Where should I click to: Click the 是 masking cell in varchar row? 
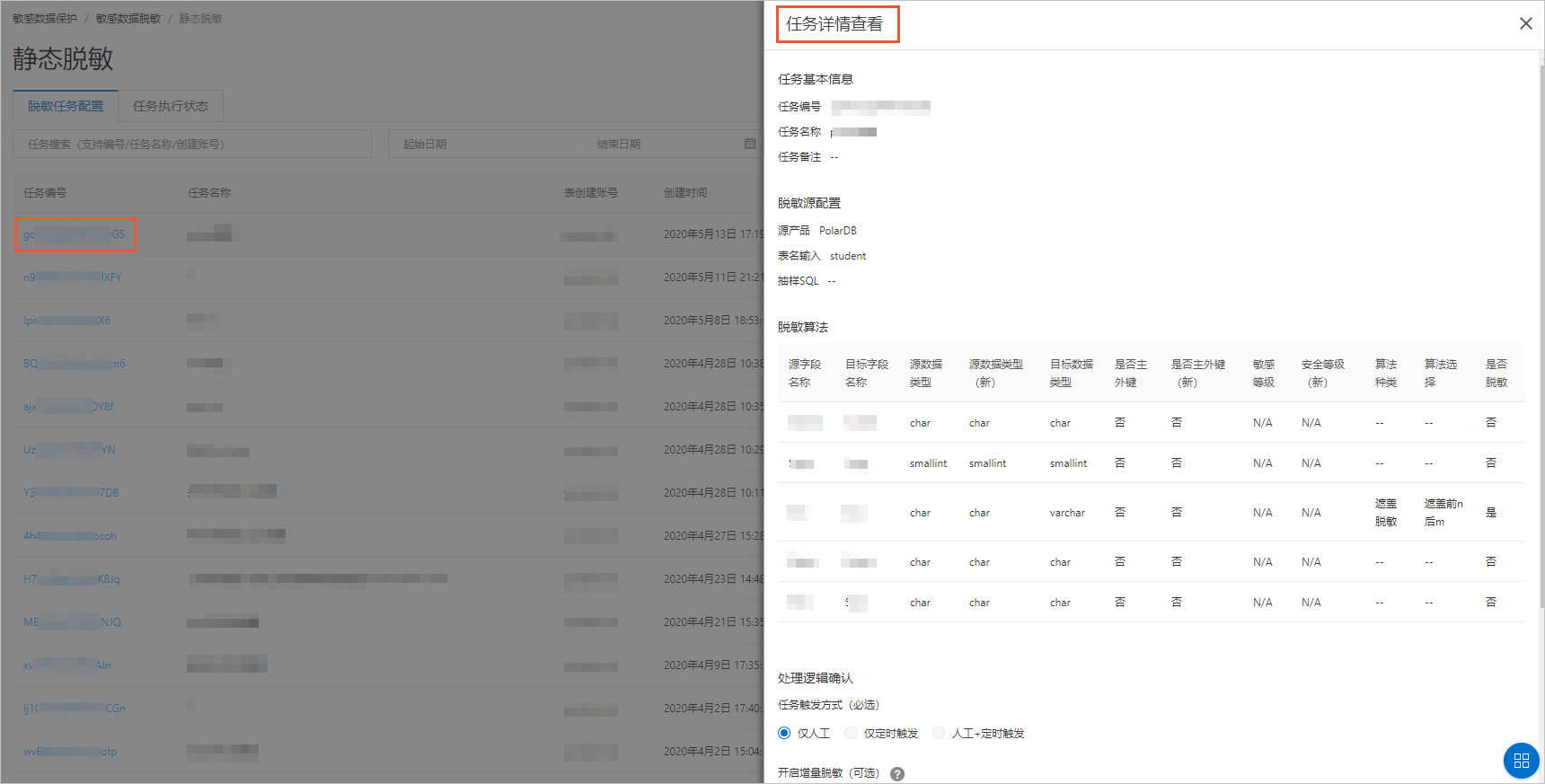(1491, 513)
